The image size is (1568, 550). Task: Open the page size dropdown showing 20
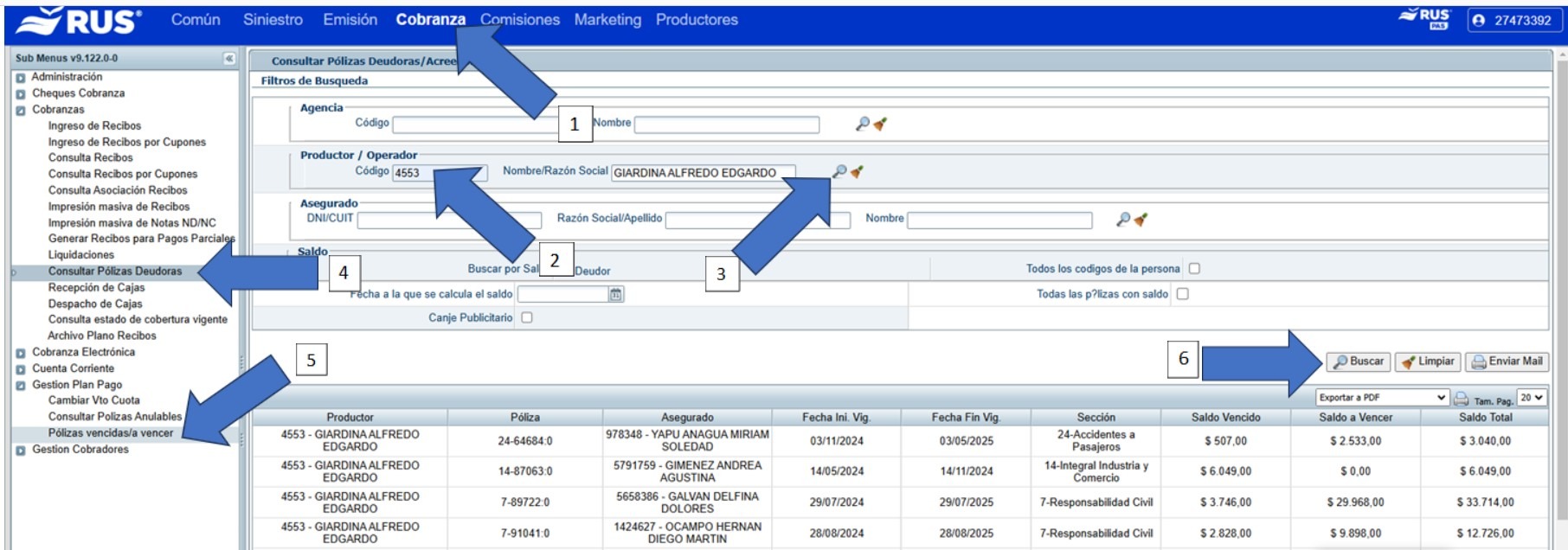pyautogui.click(x=1531, y=398)
